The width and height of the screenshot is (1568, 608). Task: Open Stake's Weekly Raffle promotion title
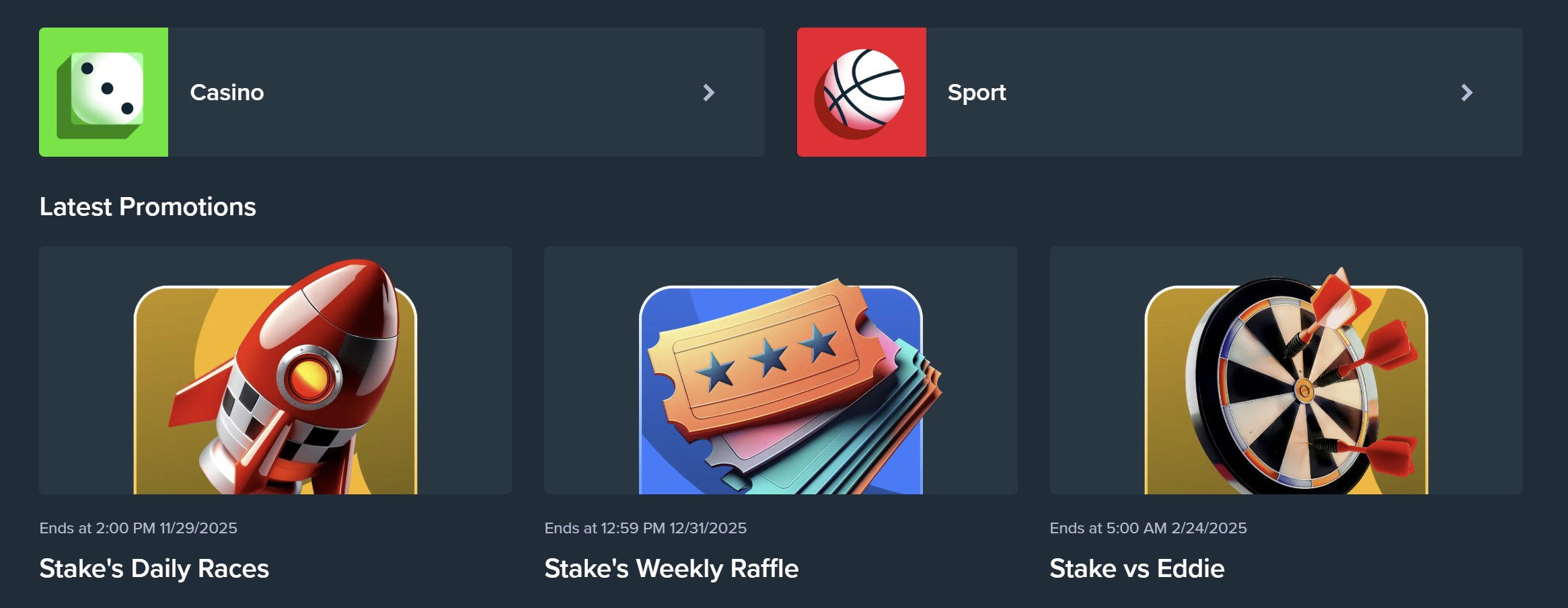click(x=671, y=568)
